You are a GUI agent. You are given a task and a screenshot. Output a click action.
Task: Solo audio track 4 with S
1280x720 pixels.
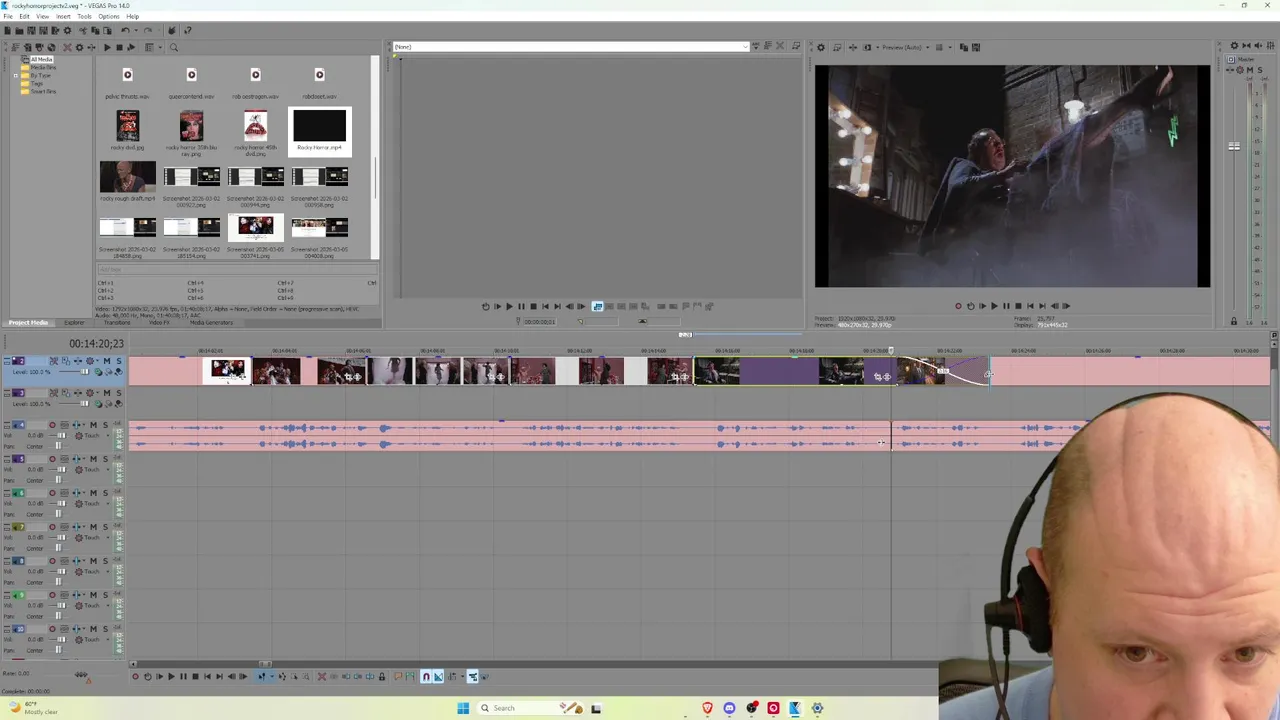pyautogui.click(x=105, y=425)
